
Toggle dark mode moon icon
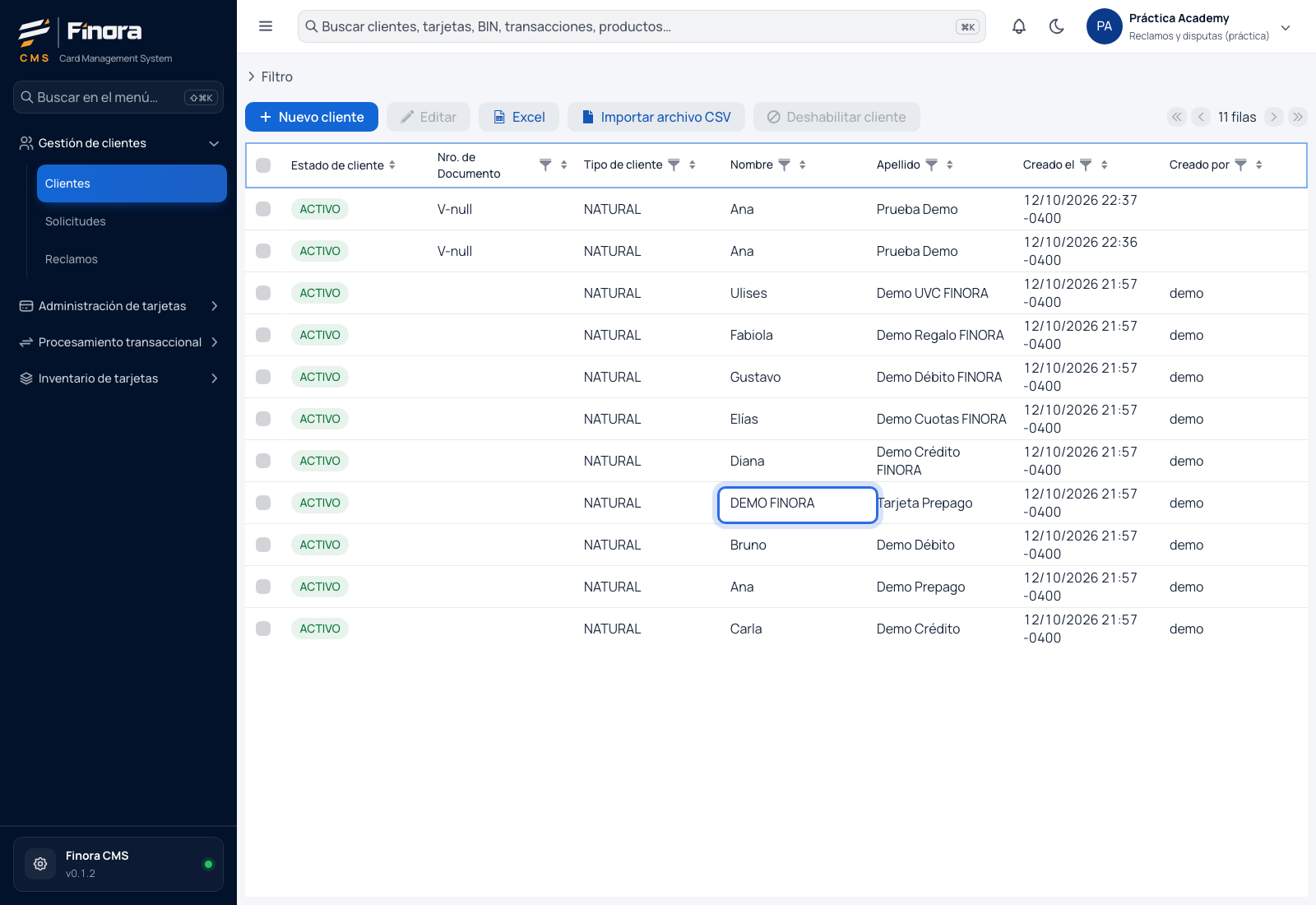tap(1057, 26)
